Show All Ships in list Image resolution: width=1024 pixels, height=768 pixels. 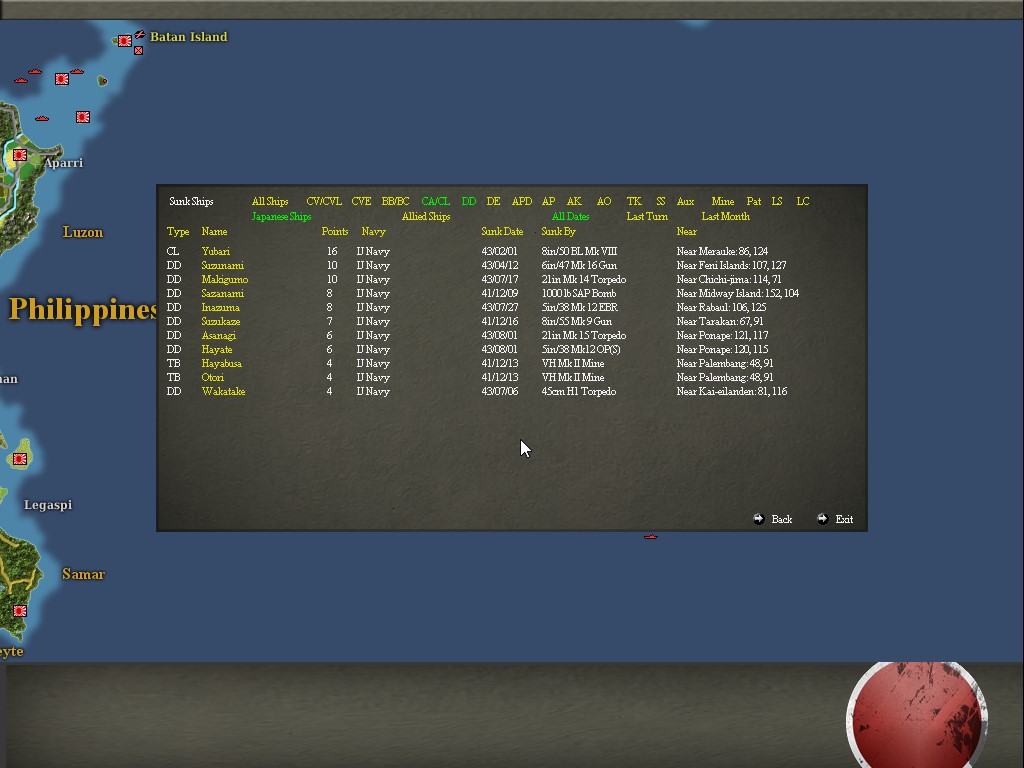pyautogui.click(x=270, y=201)
